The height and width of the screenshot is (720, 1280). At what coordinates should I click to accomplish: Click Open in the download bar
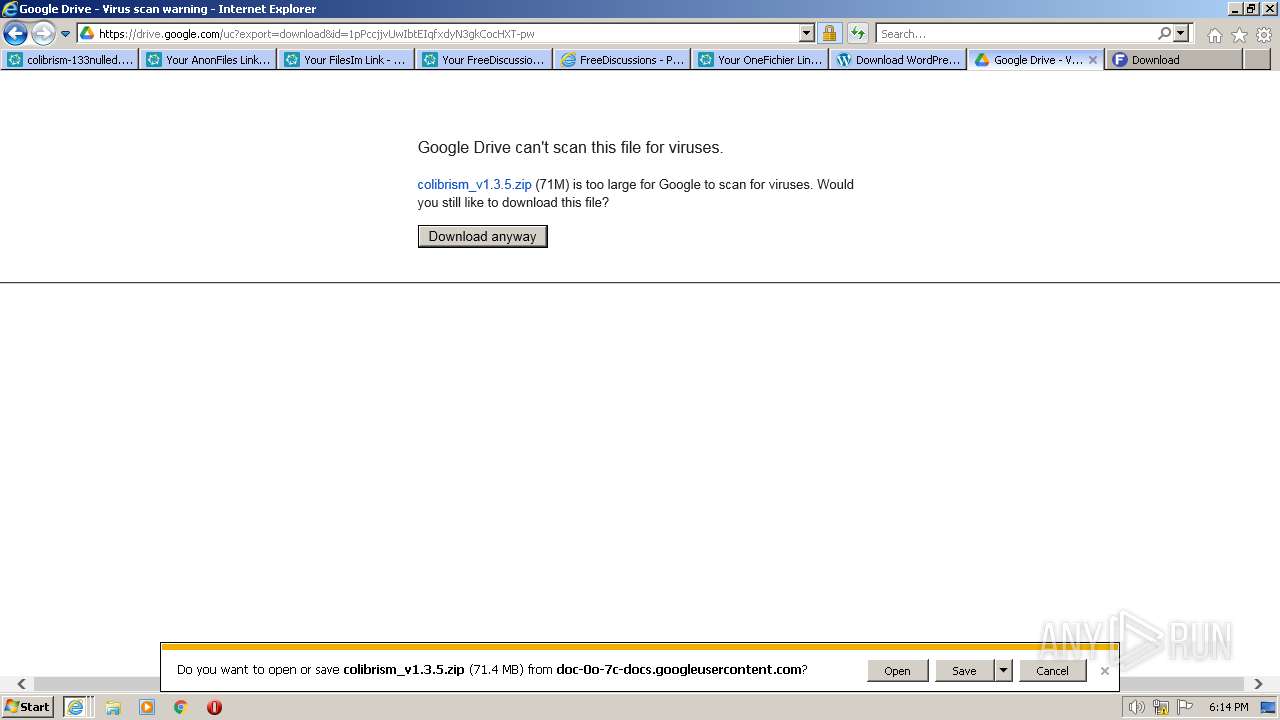coord(897,670)
